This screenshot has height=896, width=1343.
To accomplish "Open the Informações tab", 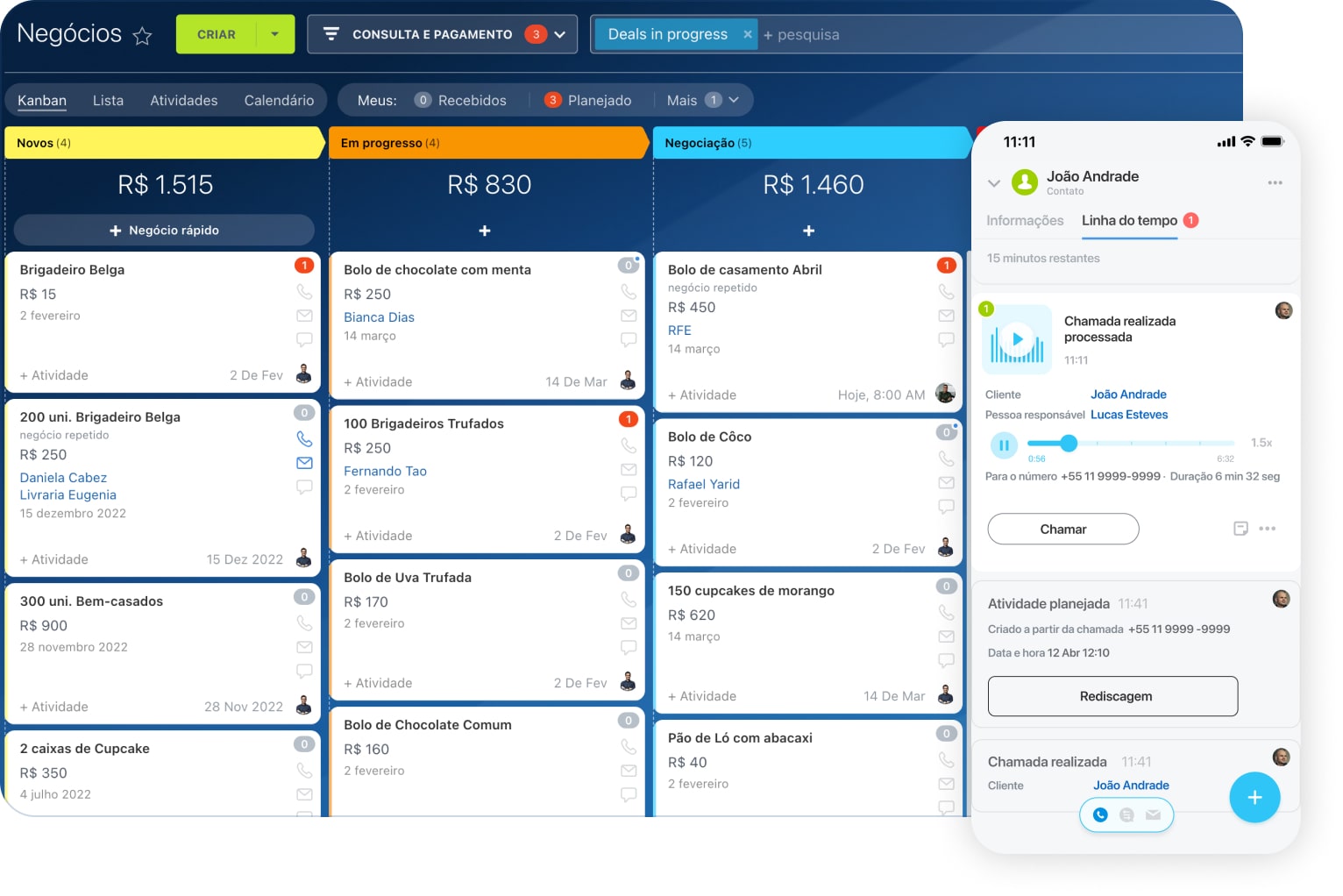I will (x=1024, y=221).
